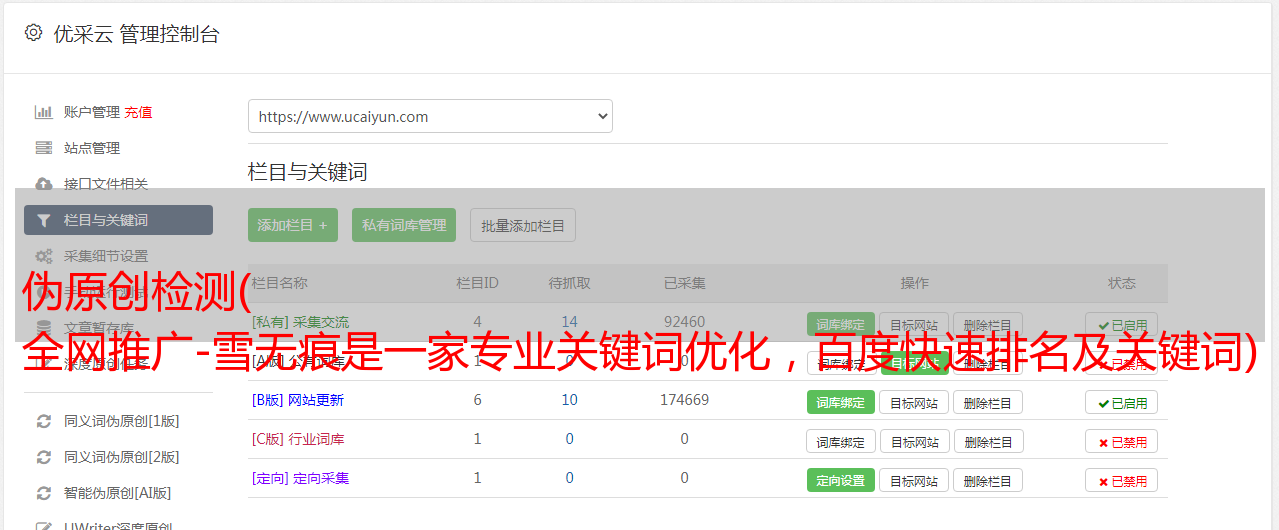Click the 已采集 column header
This screenshot has height=530, width=1279.
click(684, 283)
